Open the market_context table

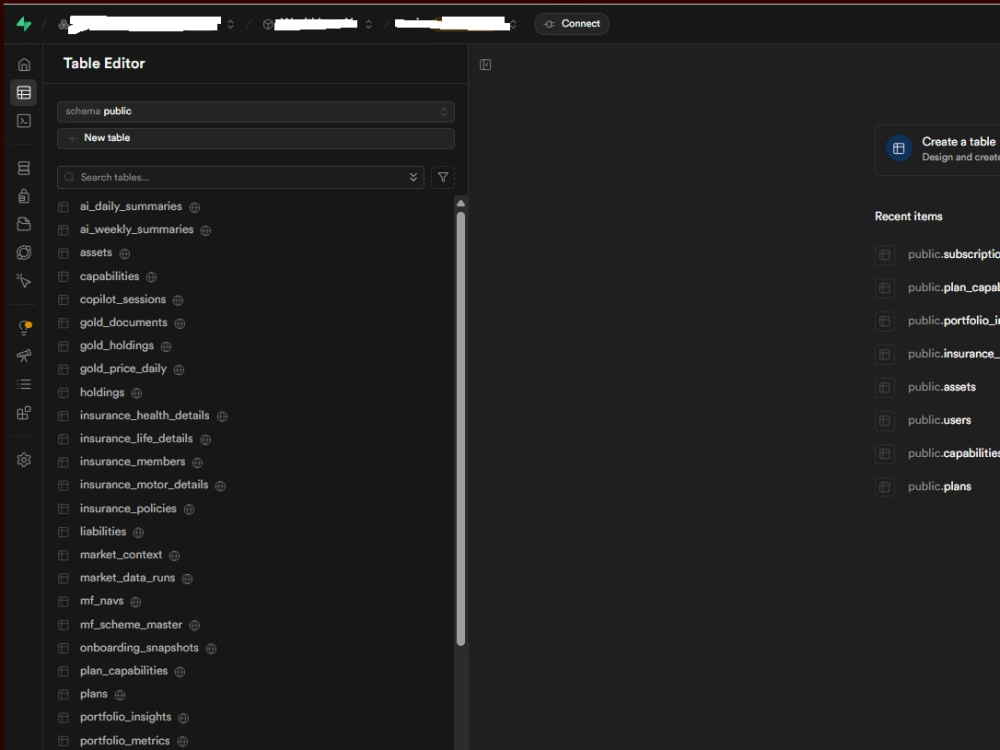click(x=121, y=555)
